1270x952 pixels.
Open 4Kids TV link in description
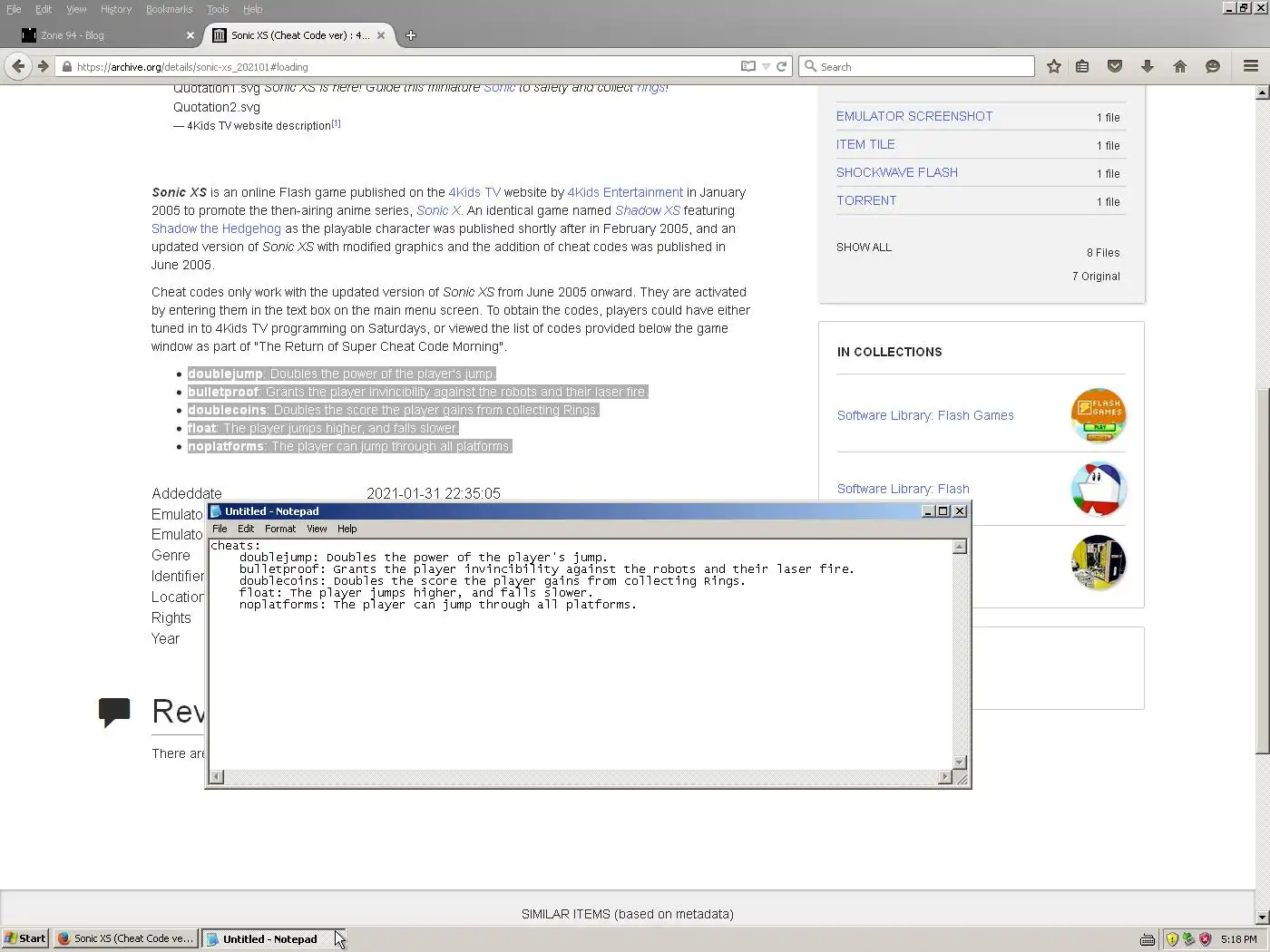click(474, 192)
